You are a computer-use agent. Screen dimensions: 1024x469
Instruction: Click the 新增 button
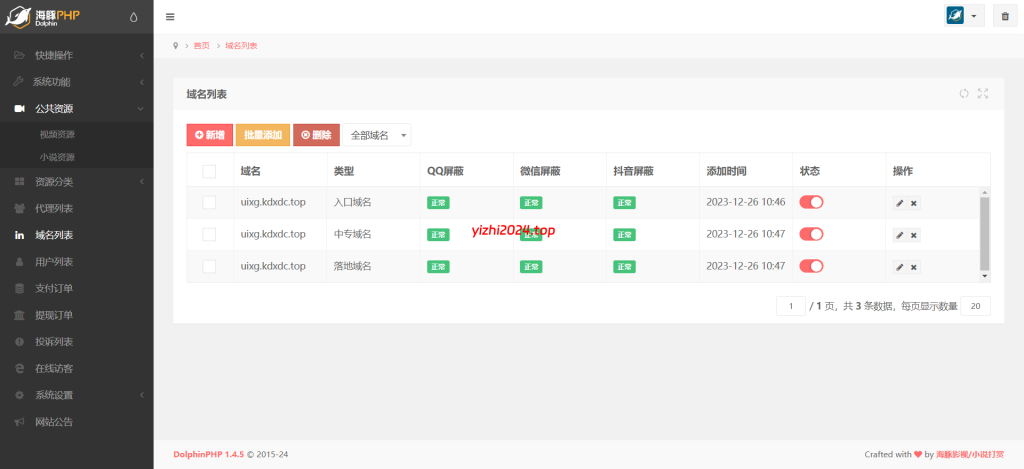click(209, 135)
